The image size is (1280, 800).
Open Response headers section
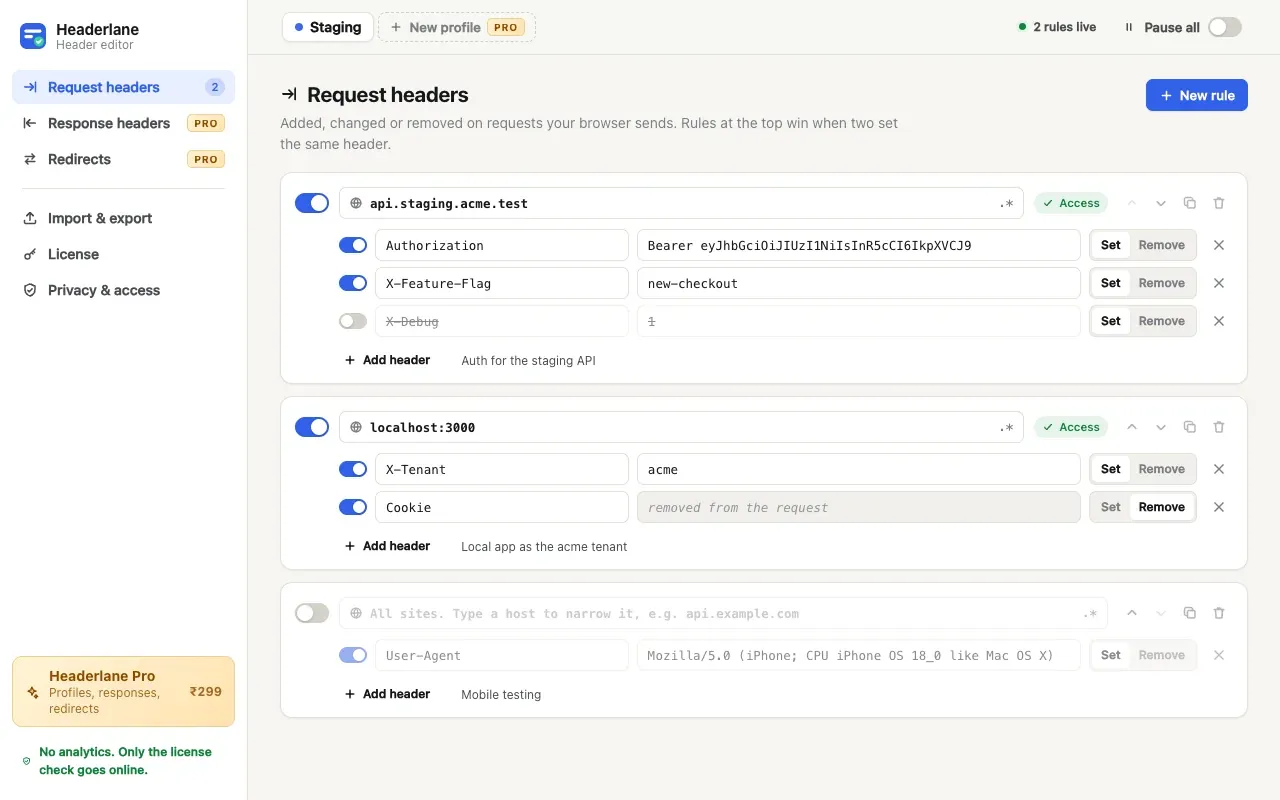123,123
